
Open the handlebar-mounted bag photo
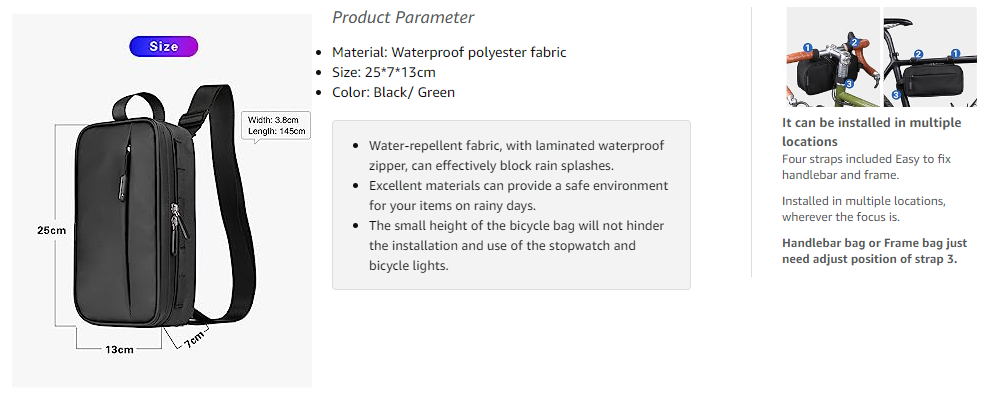coord(833,57)
